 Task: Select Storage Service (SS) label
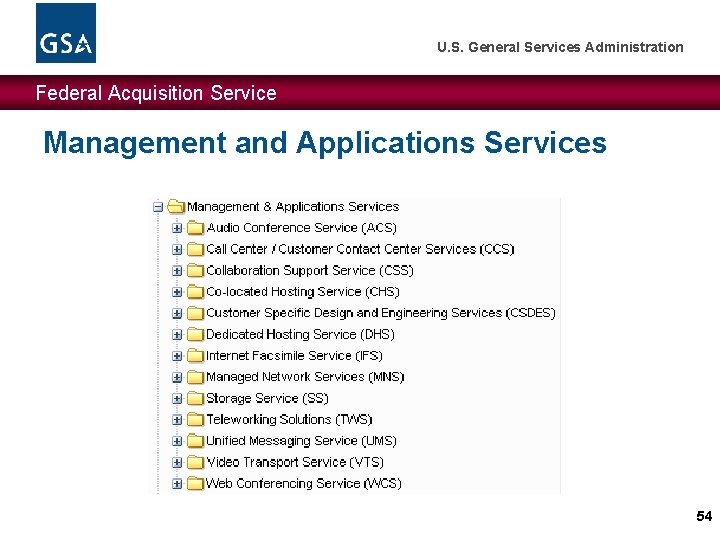[267, 399]
